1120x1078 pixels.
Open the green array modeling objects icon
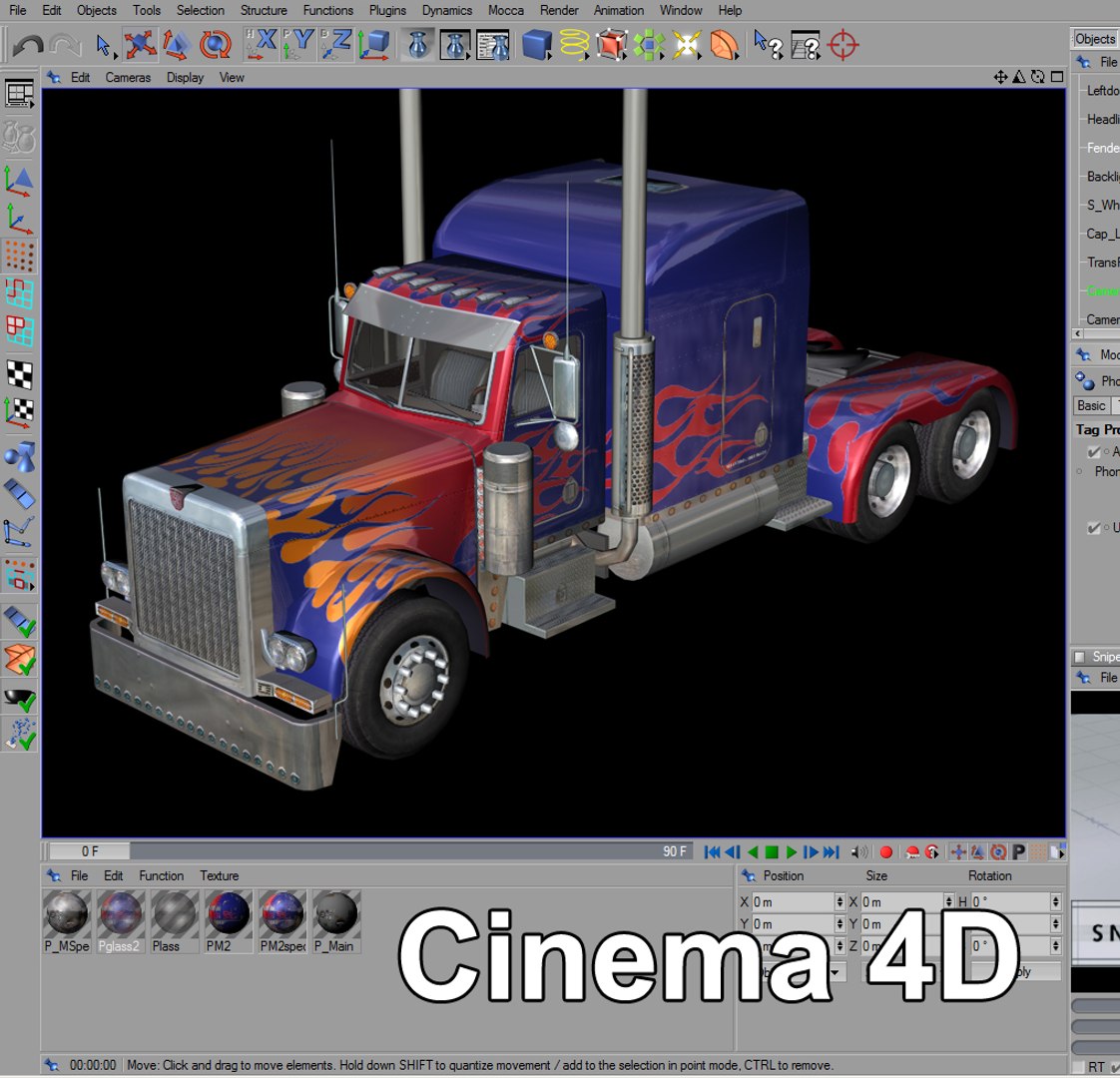(649, 45)
